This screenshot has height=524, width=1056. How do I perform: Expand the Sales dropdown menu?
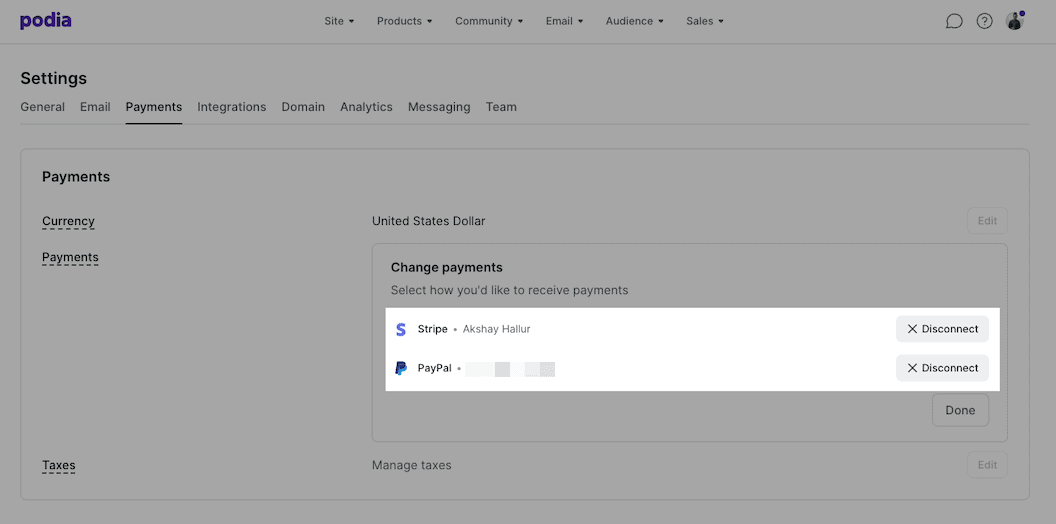pyautogui.click(x=705, y=21)
